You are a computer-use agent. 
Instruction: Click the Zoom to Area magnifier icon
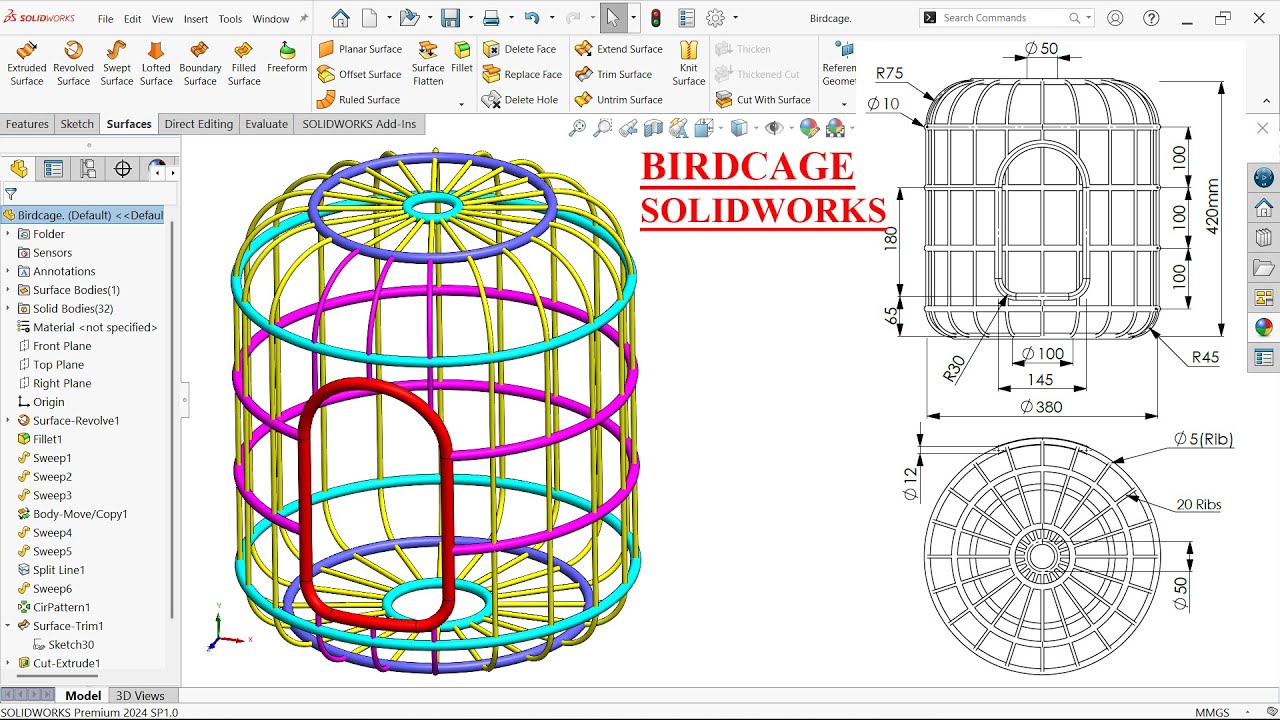[x=602, y=128]
